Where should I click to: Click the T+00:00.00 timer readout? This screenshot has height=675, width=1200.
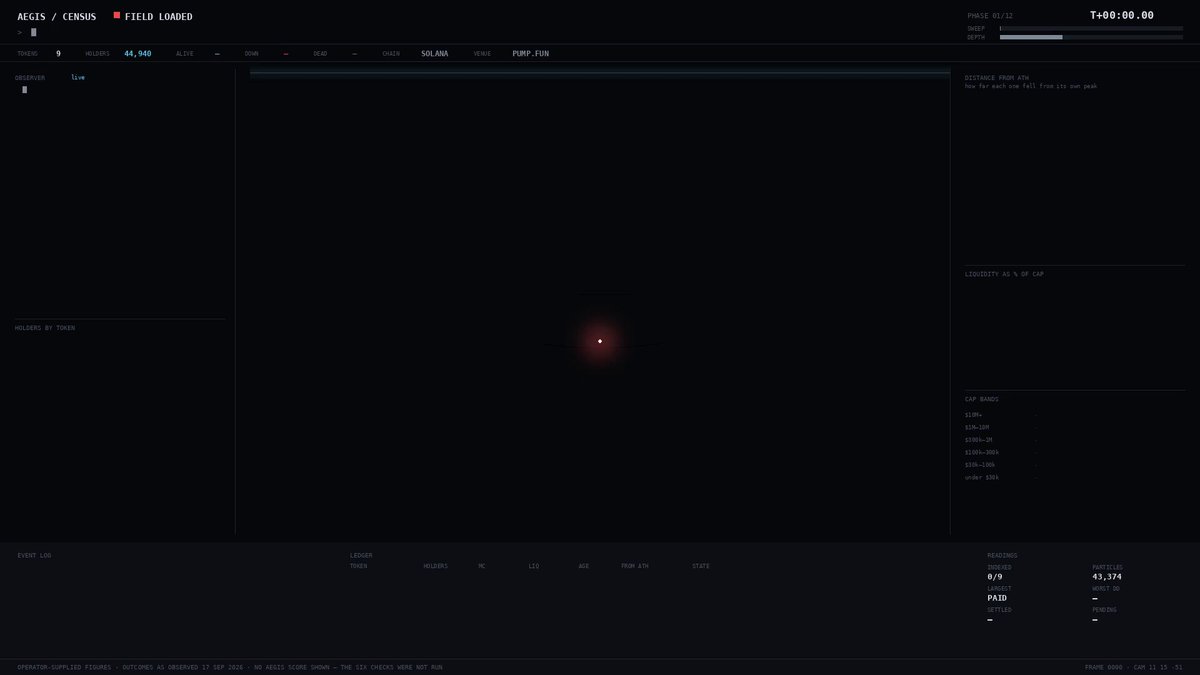pyautogui.click(x=1122, y=15)
